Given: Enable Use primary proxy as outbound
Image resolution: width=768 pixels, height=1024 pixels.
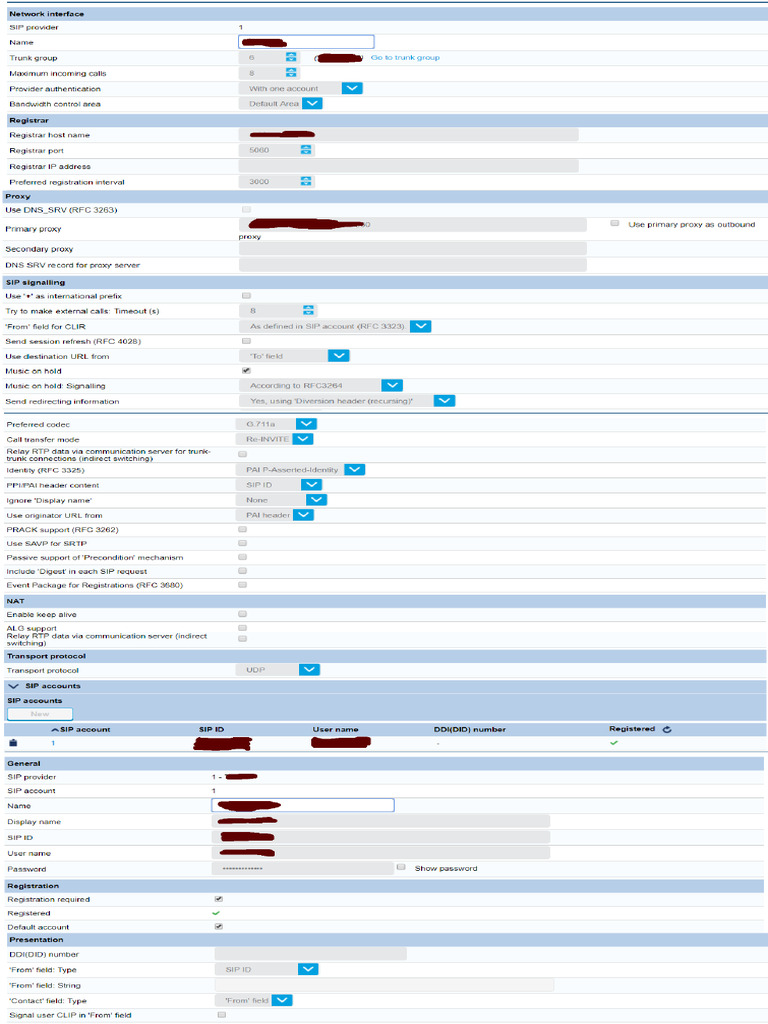Looking at the screenshot, I should click(x=615, y=223).
